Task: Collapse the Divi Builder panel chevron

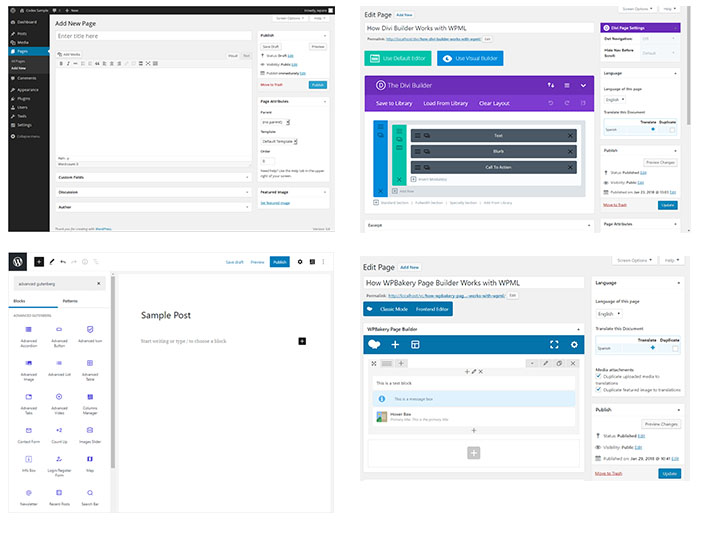Action: point(583,85)
